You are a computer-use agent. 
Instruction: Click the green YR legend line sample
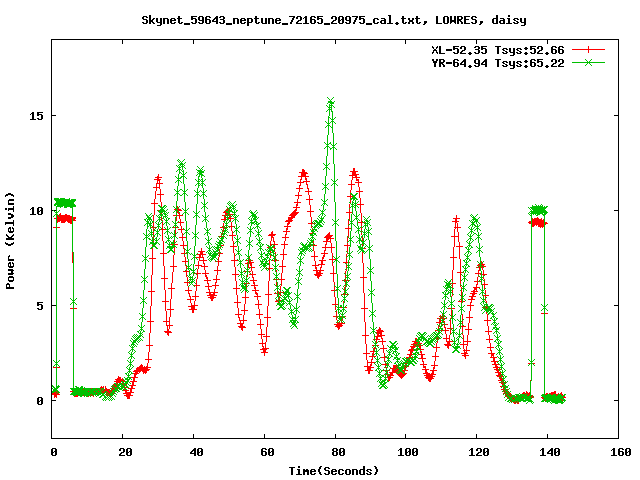[x=588, y=62]
